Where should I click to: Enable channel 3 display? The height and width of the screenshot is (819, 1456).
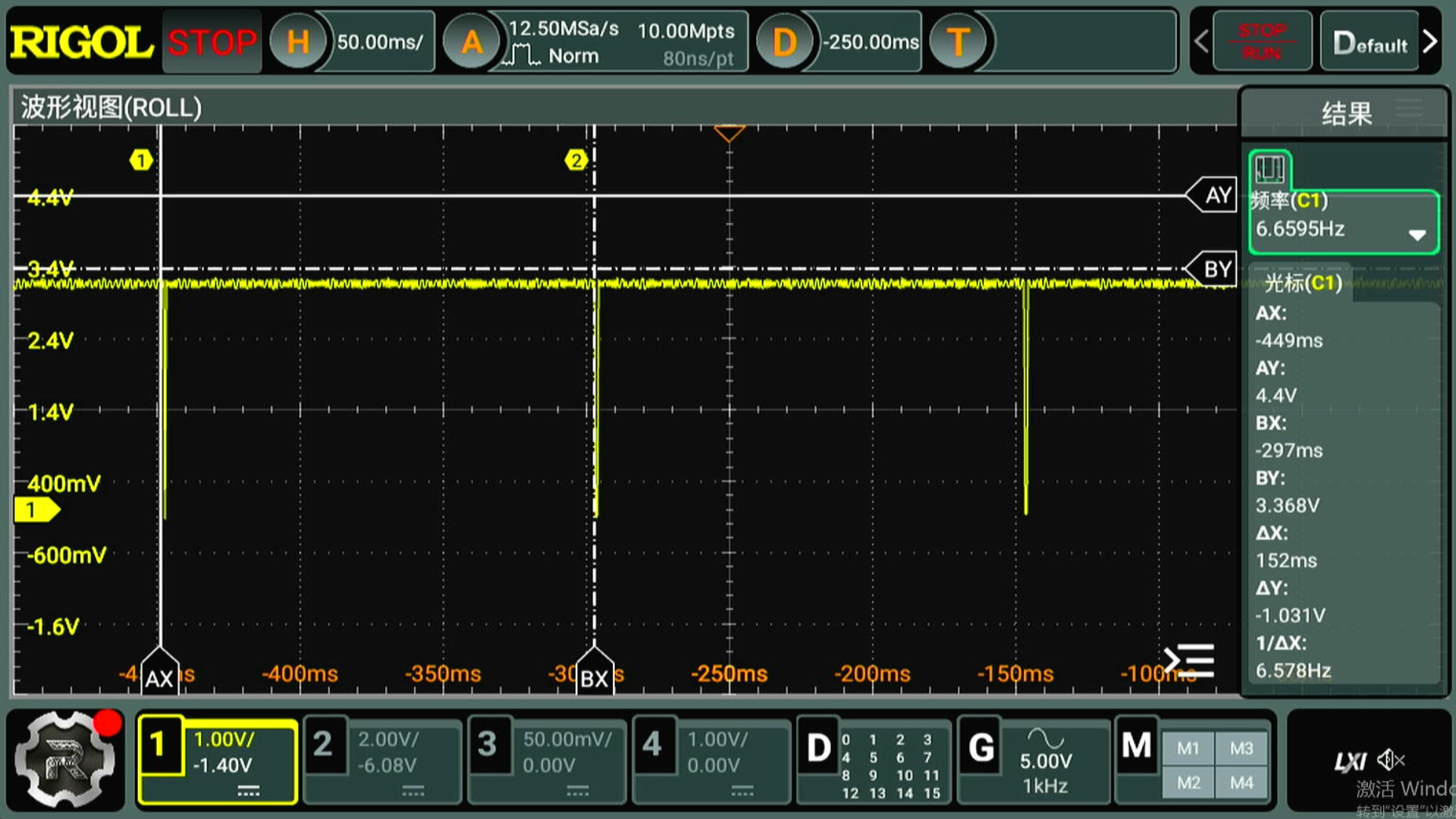pyautogui.click(x=488, y=745)
